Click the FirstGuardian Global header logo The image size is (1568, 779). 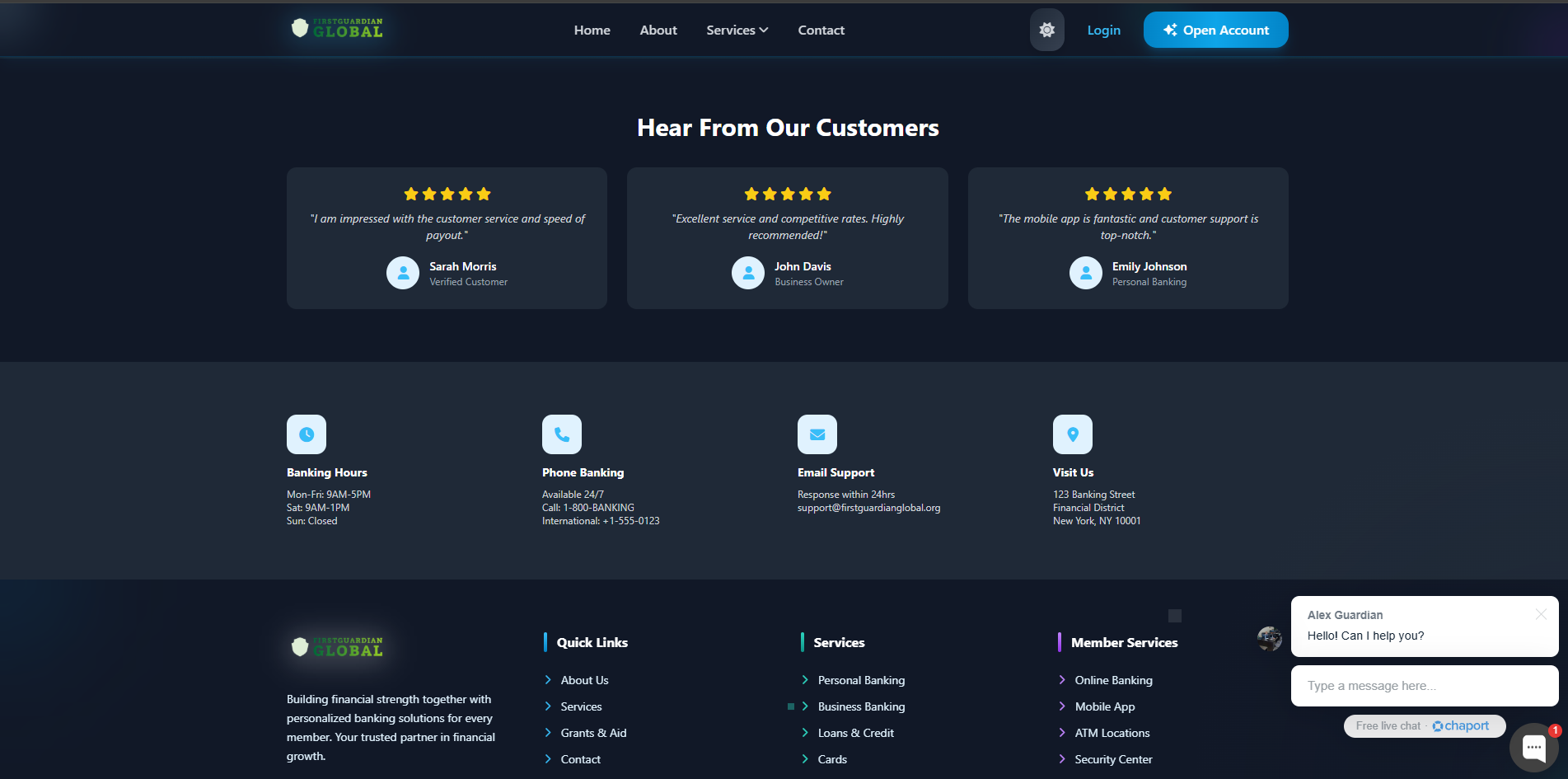(x=338, y=29)
